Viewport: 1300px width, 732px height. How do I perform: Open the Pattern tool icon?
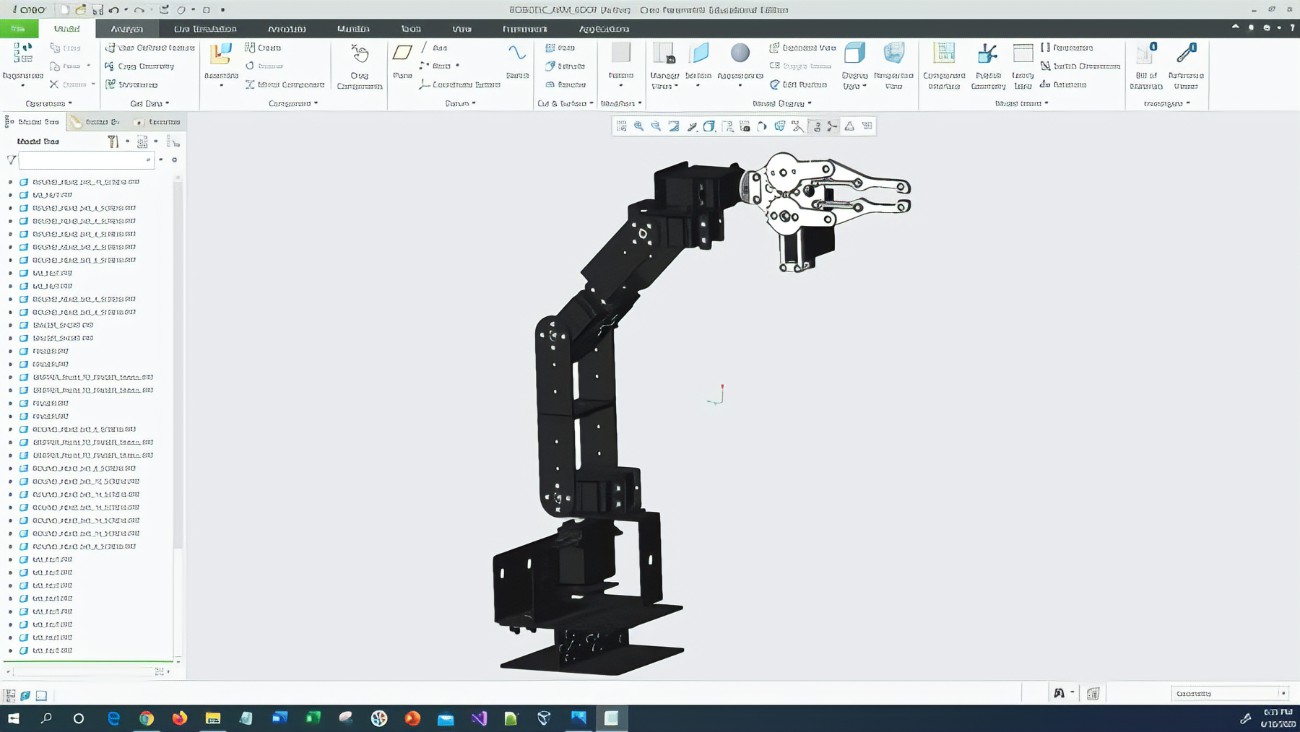[x=621, y=53]
